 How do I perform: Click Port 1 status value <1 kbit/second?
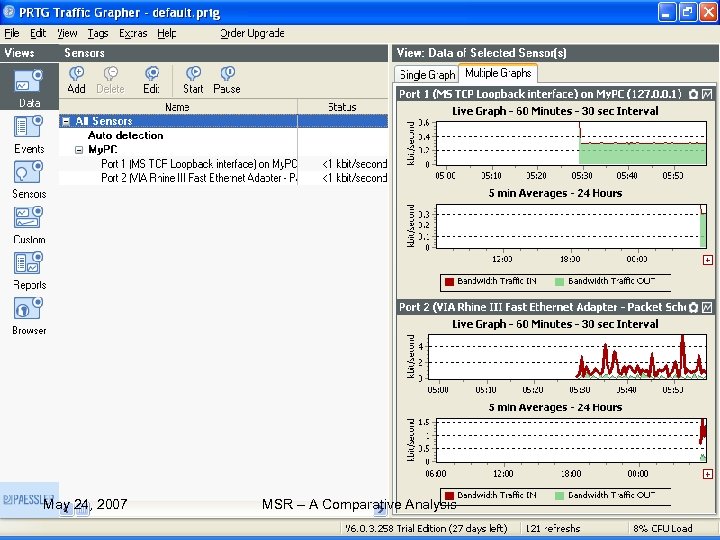coord(354,164)
